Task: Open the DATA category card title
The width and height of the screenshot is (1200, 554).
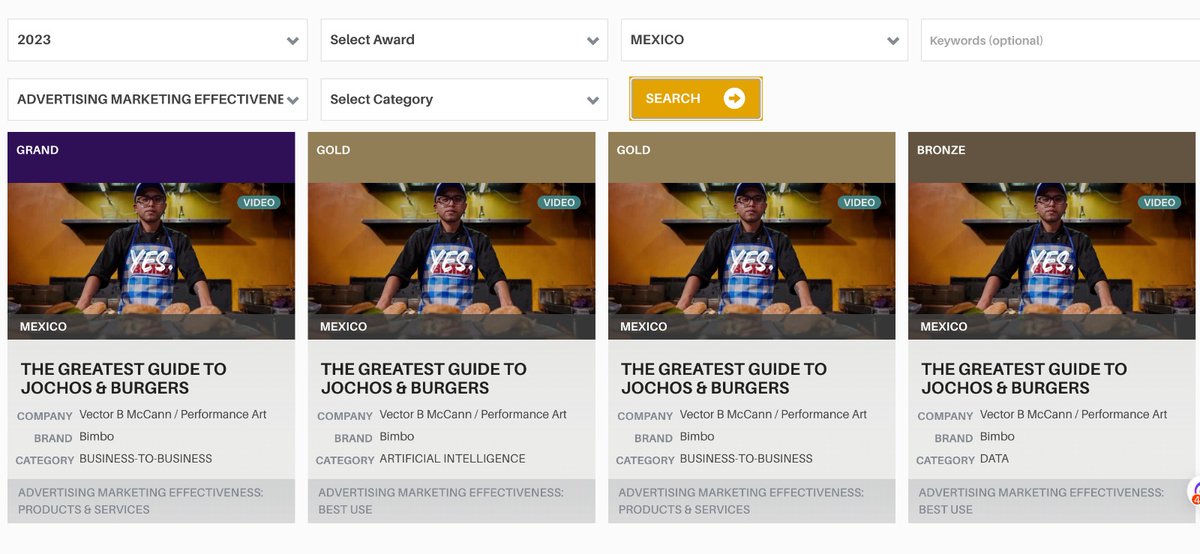Action: tap(1024, 378)
